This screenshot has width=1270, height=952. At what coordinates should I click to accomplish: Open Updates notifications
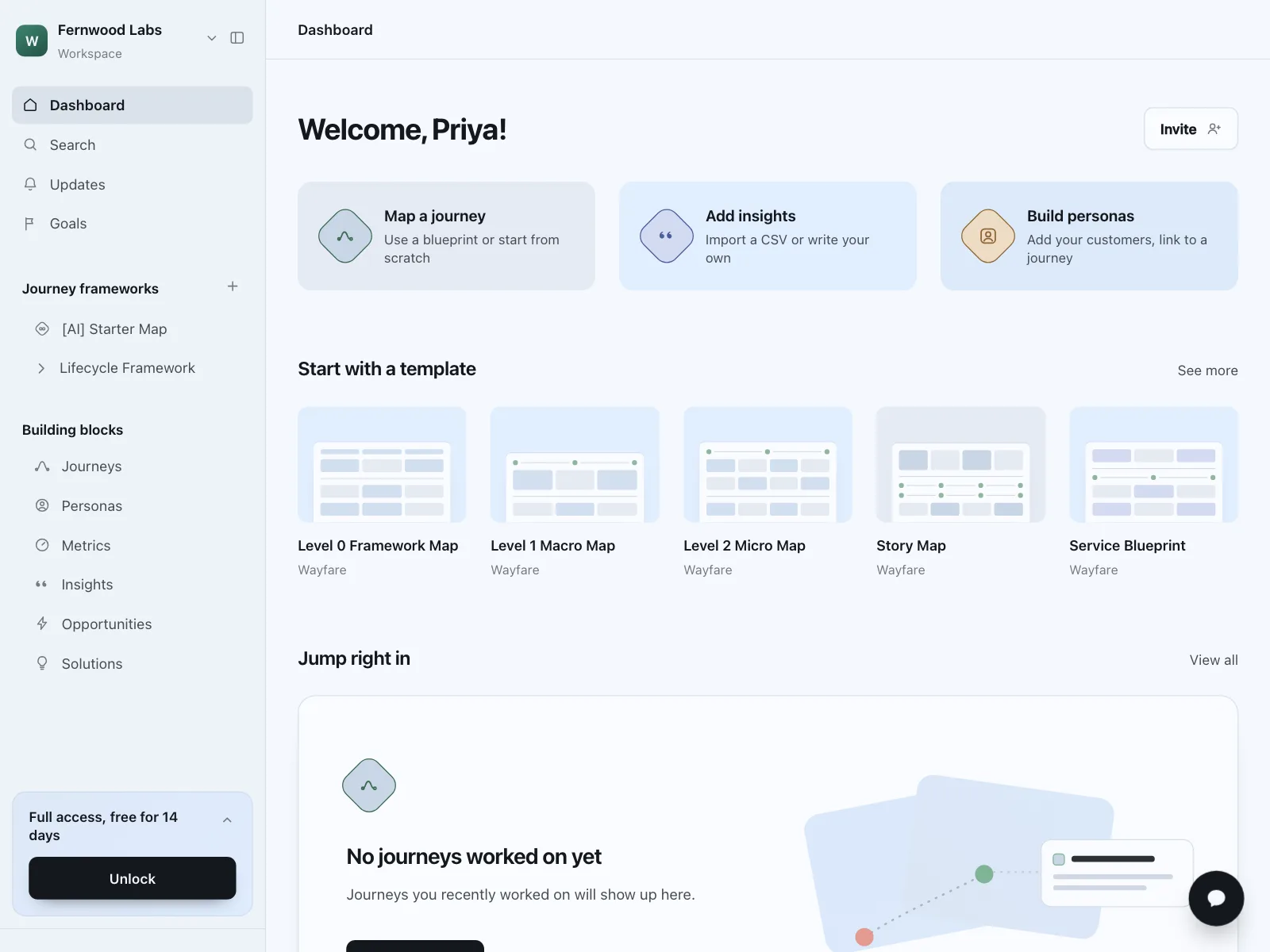pos(133,185)
